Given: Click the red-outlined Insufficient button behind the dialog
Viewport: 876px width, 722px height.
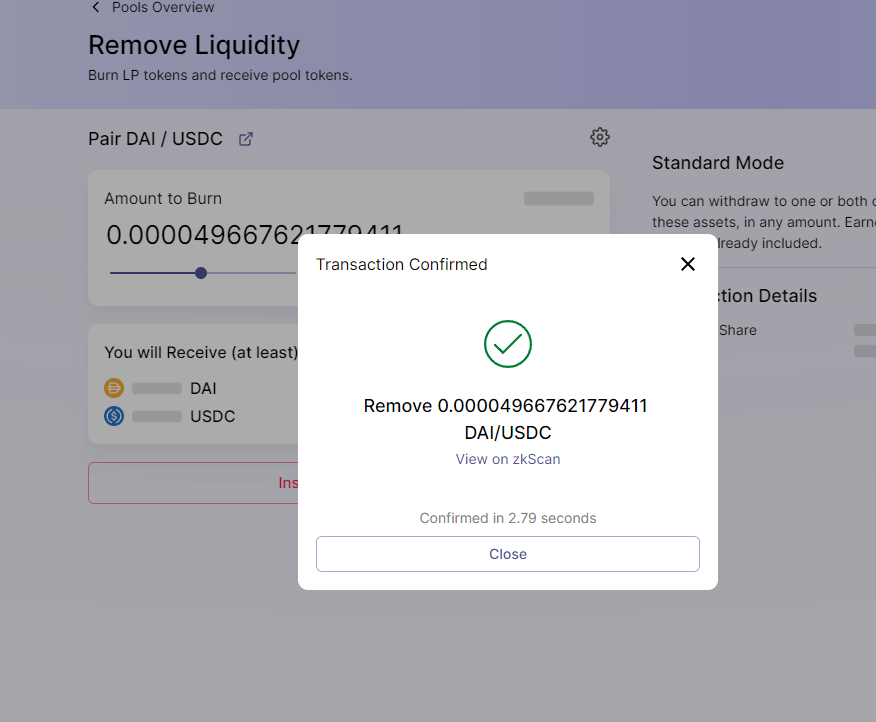Looking at the screenshot, I should pos(193,483).
